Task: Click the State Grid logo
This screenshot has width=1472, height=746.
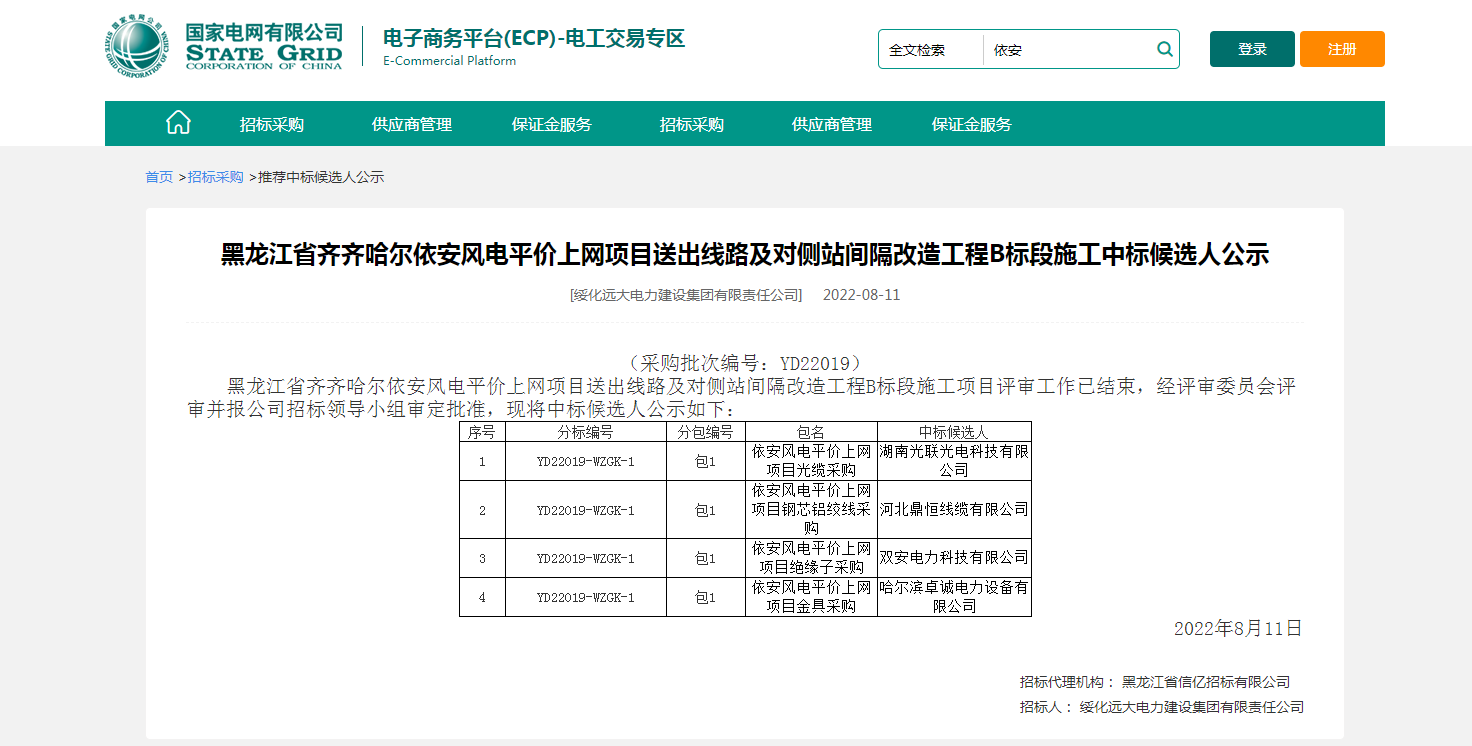Action: coord(224,47)
